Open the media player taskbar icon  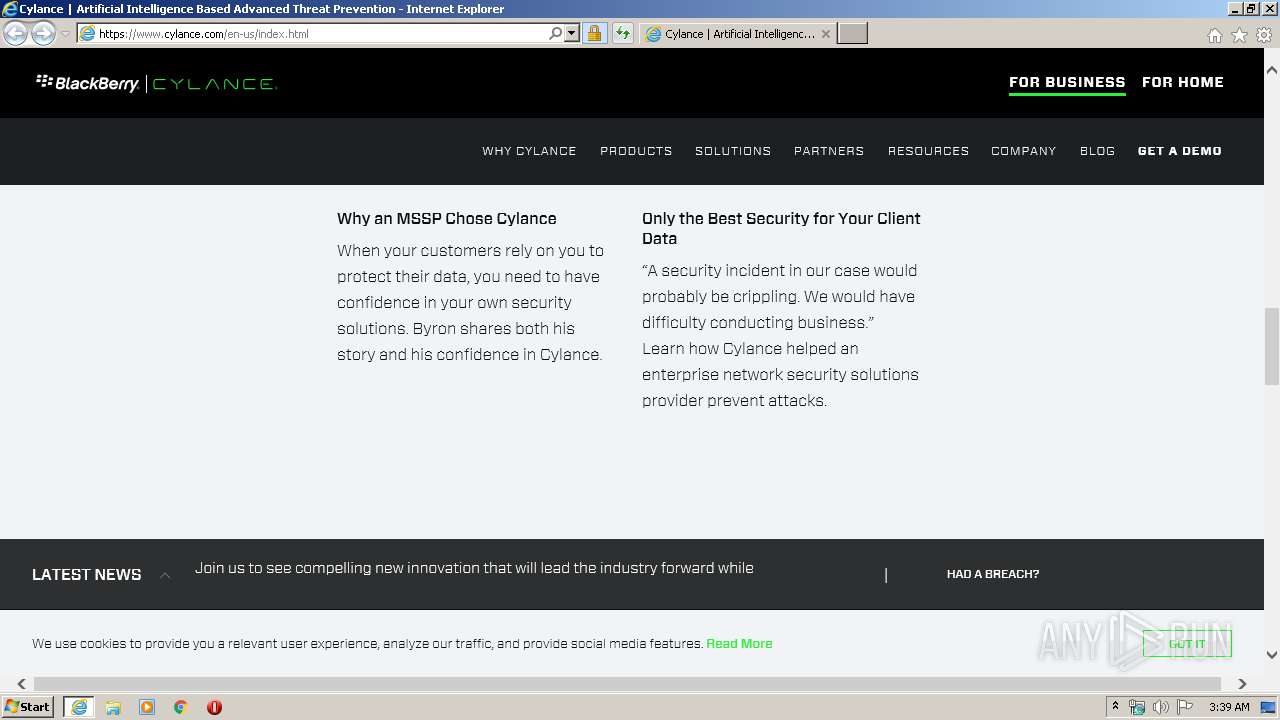(147, 707)
